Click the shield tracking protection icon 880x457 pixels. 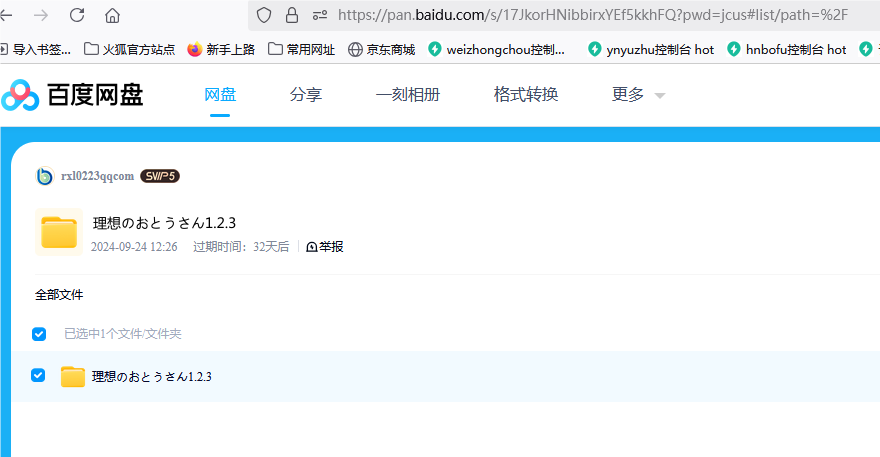point(264,15)
